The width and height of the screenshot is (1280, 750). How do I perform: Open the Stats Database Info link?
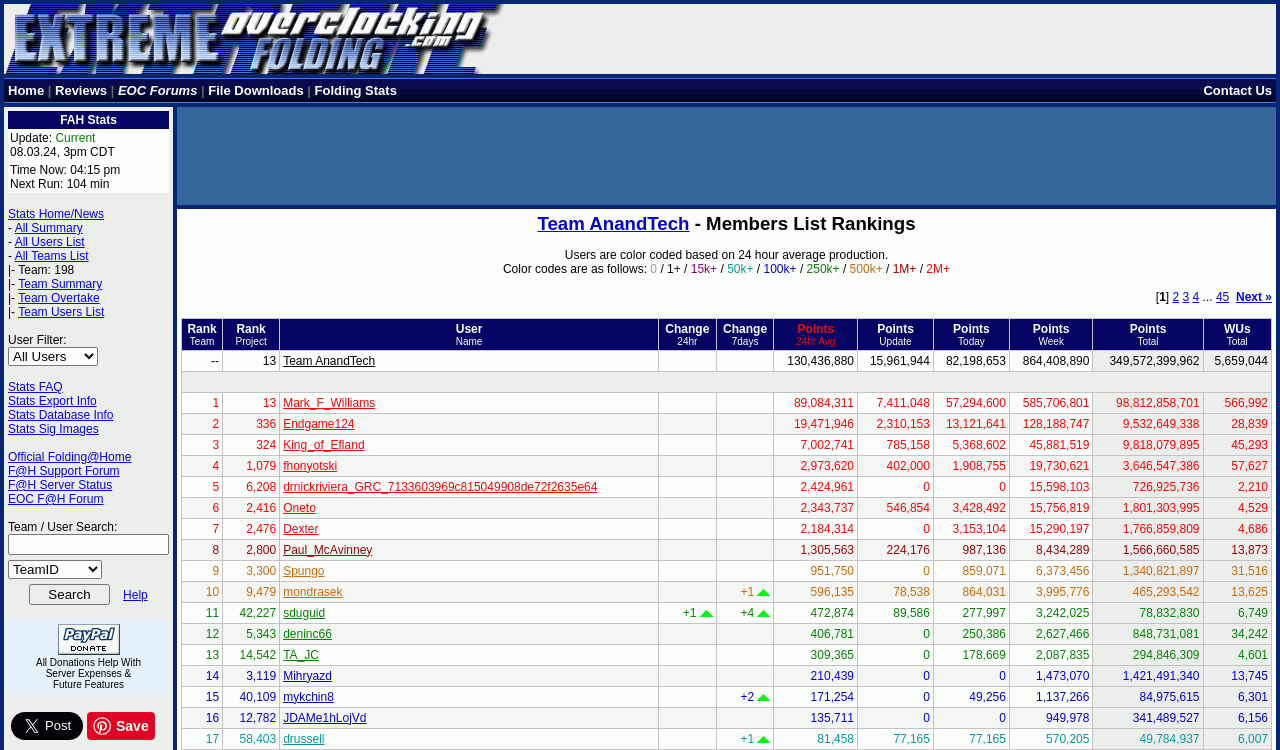(x=60, y=415)
